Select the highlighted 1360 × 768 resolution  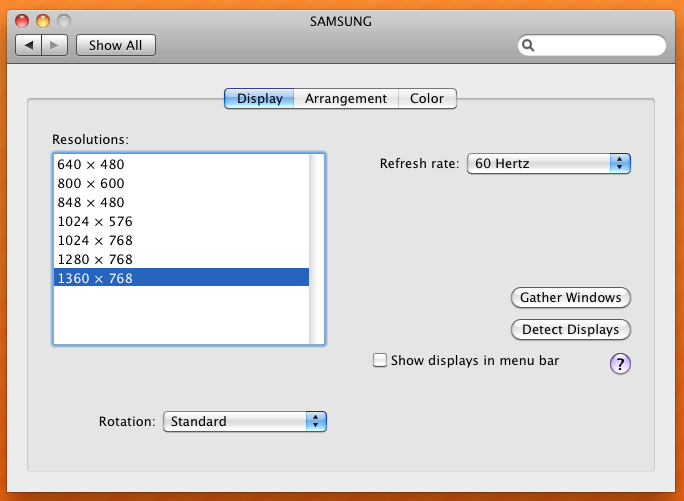pyautogui.click(x=181, y=278)
